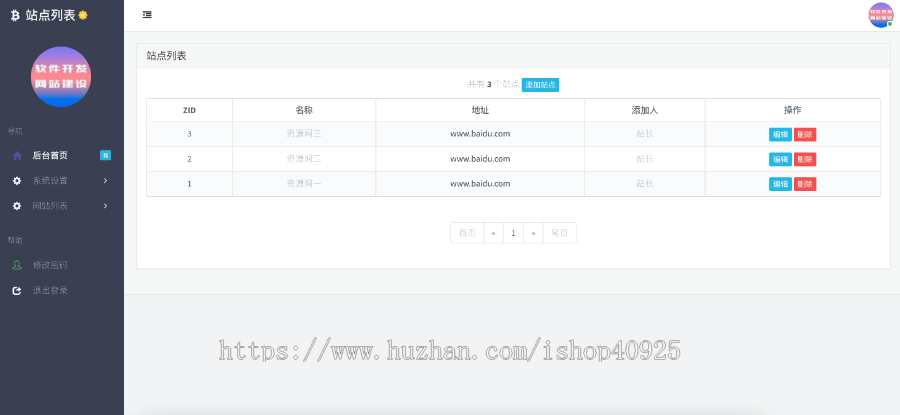Viewport: 900px width, 415px height.
Task: Click ZID cell 2
Action: point(189,159)
